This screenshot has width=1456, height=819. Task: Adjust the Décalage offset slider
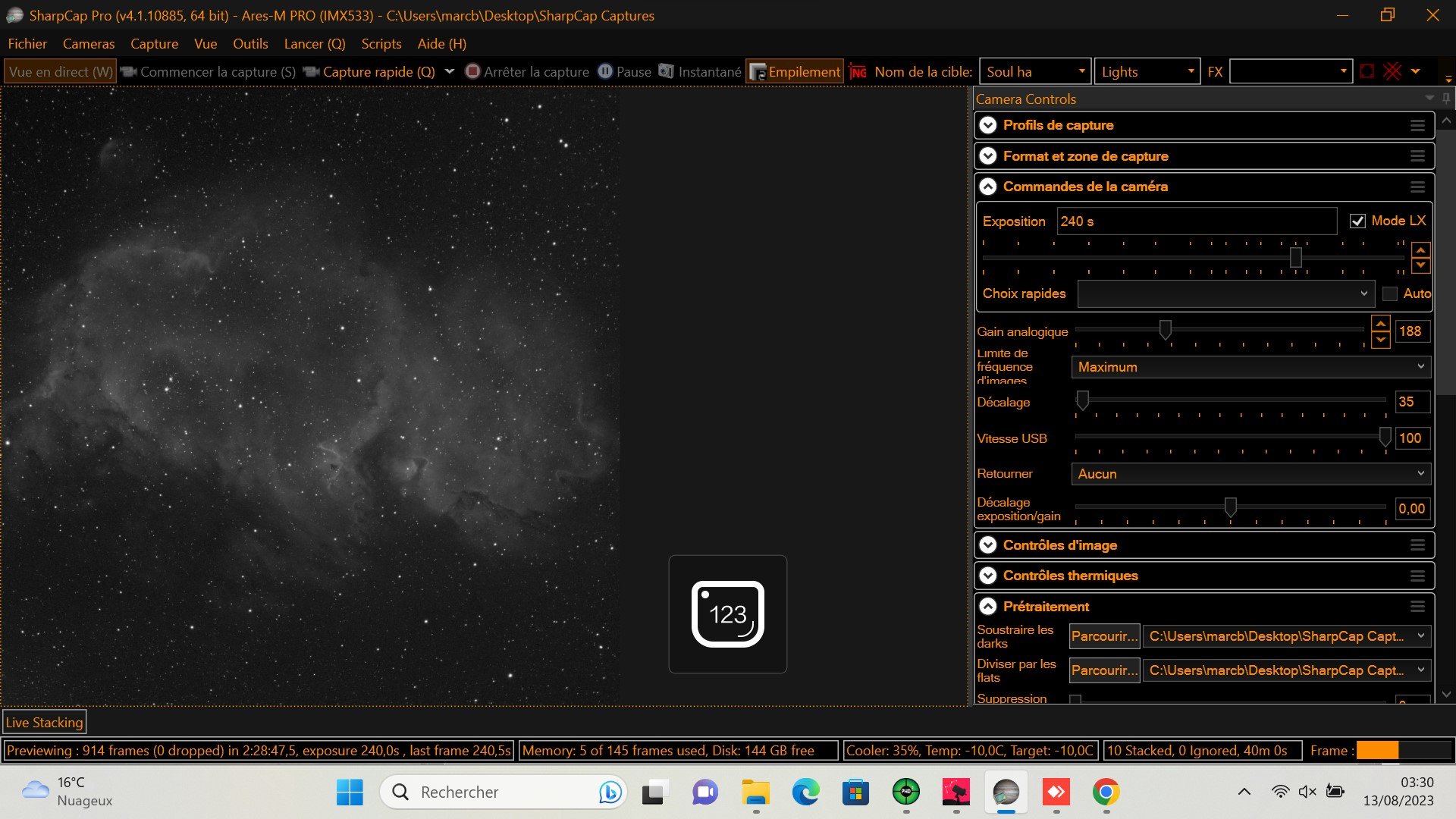pos(1083,400)
